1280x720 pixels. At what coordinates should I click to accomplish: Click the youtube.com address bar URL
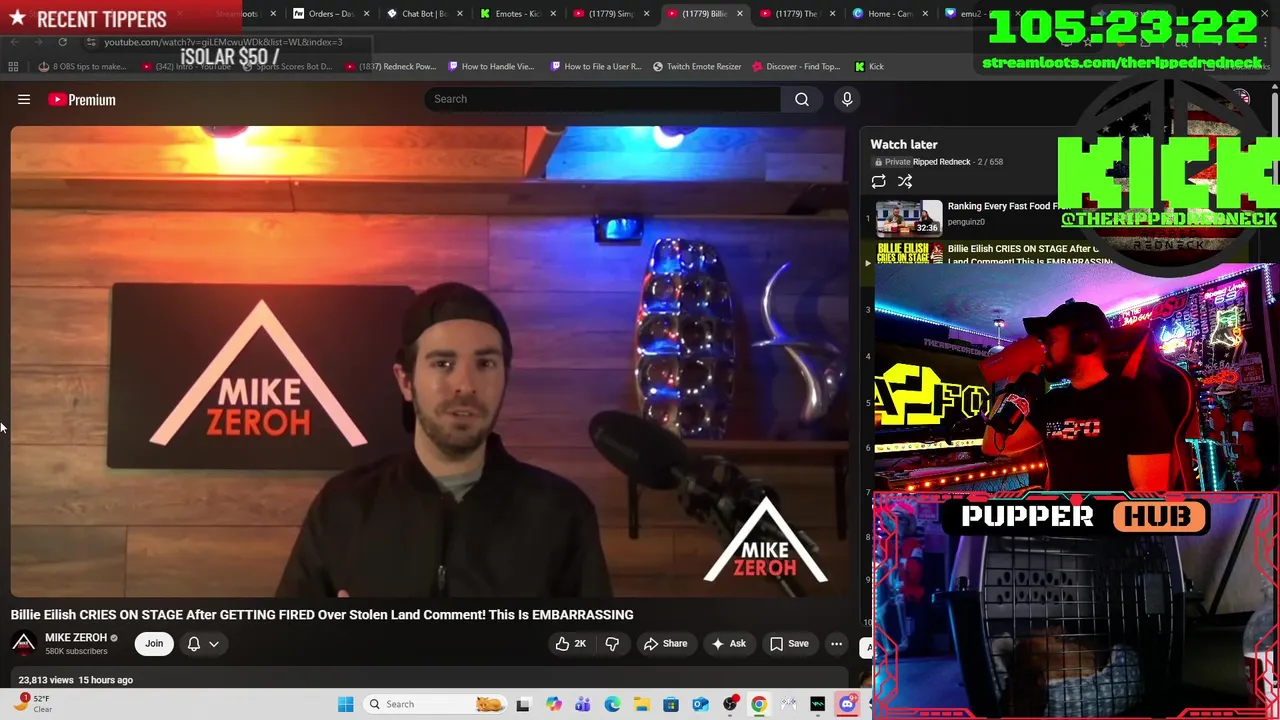tap(223, 42)
